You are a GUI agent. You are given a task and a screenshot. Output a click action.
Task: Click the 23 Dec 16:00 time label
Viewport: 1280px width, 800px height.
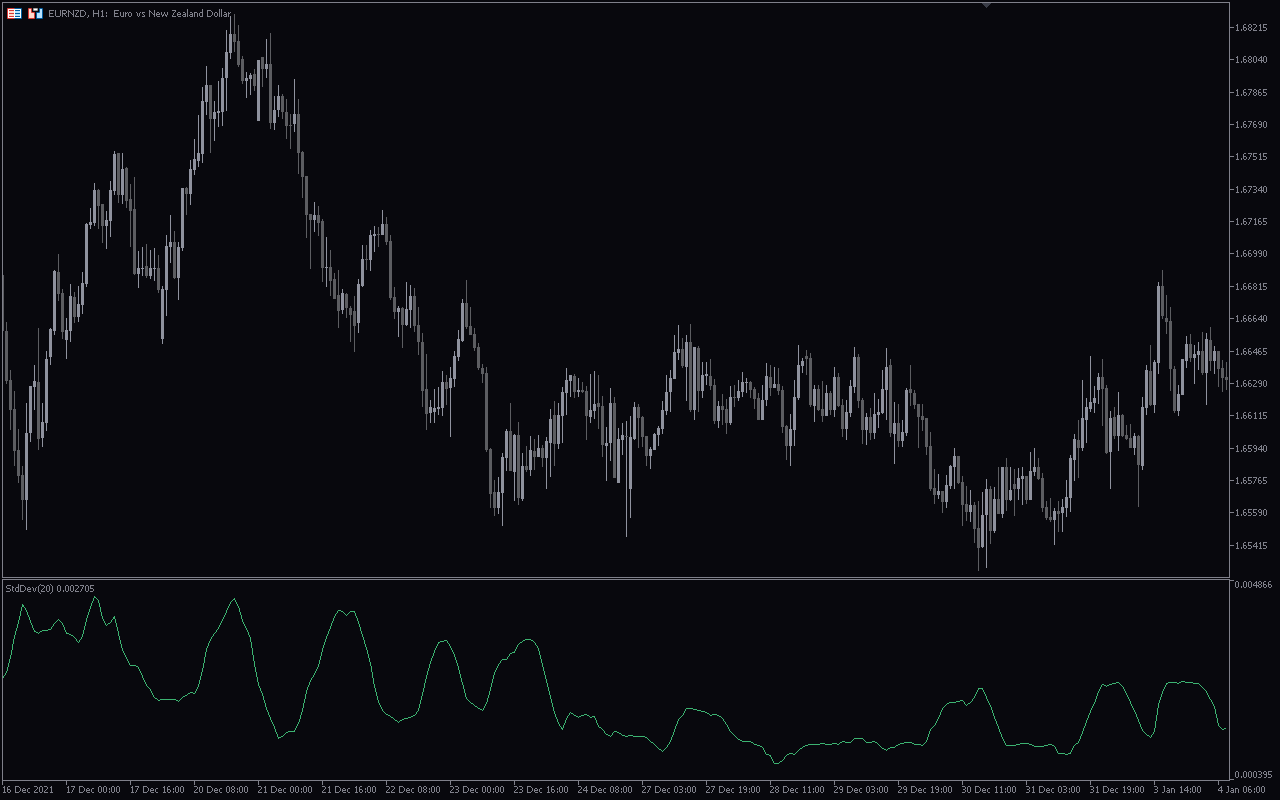click(541, 790)
